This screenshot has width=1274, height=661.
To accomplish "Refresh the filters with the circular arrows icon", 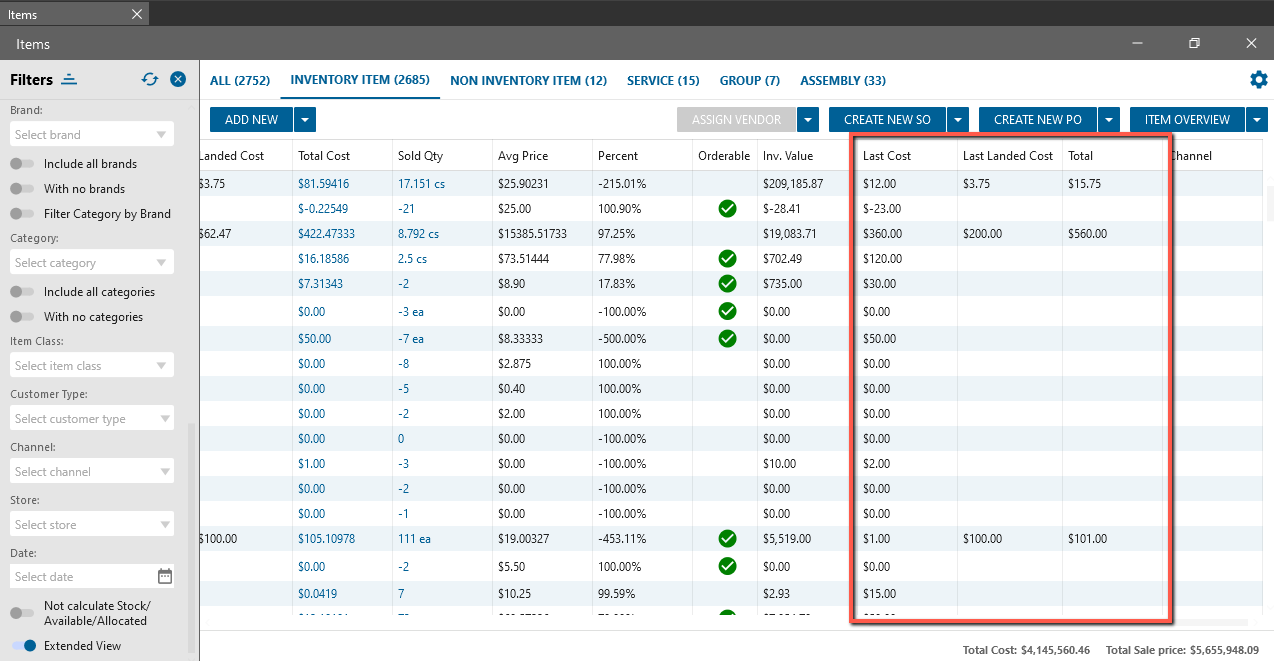I will point(150,79).
